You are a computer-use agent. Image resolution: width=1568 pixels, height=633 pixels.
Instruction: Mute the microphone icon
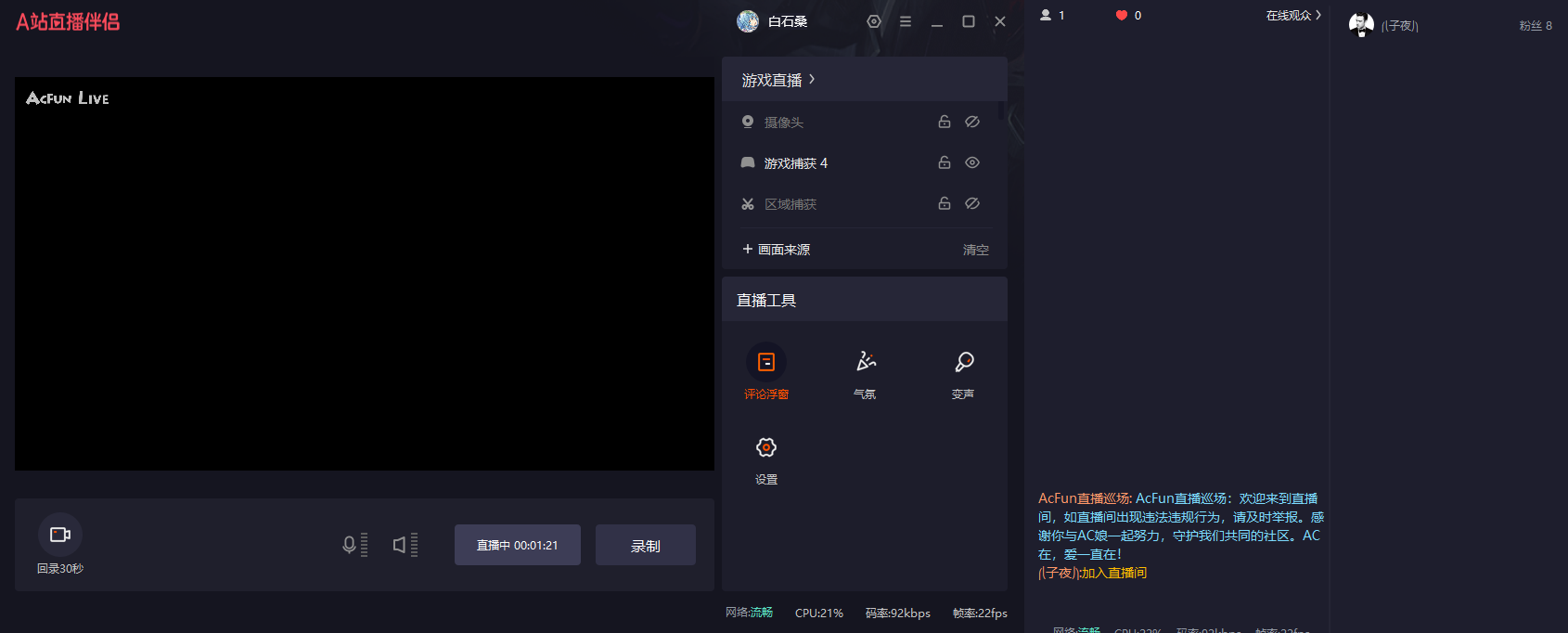tap(349, 545)
